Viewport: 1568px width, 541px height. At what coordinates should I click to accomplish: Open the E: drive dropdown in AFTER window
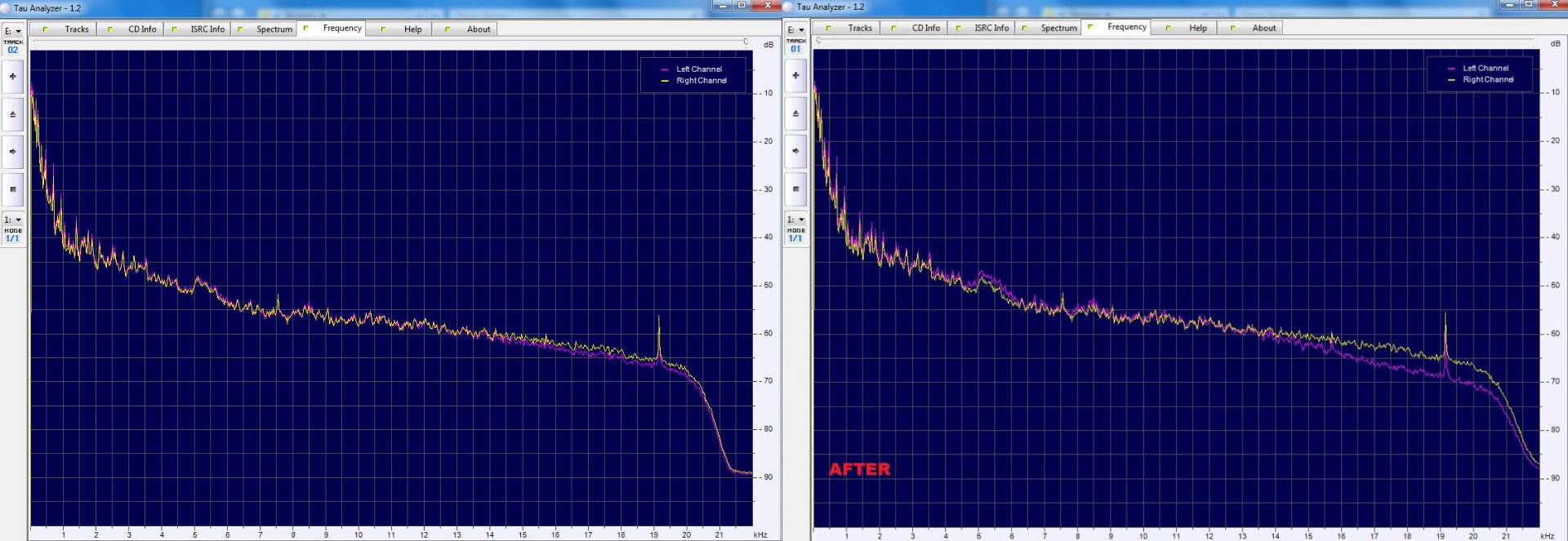pos(796,30)
